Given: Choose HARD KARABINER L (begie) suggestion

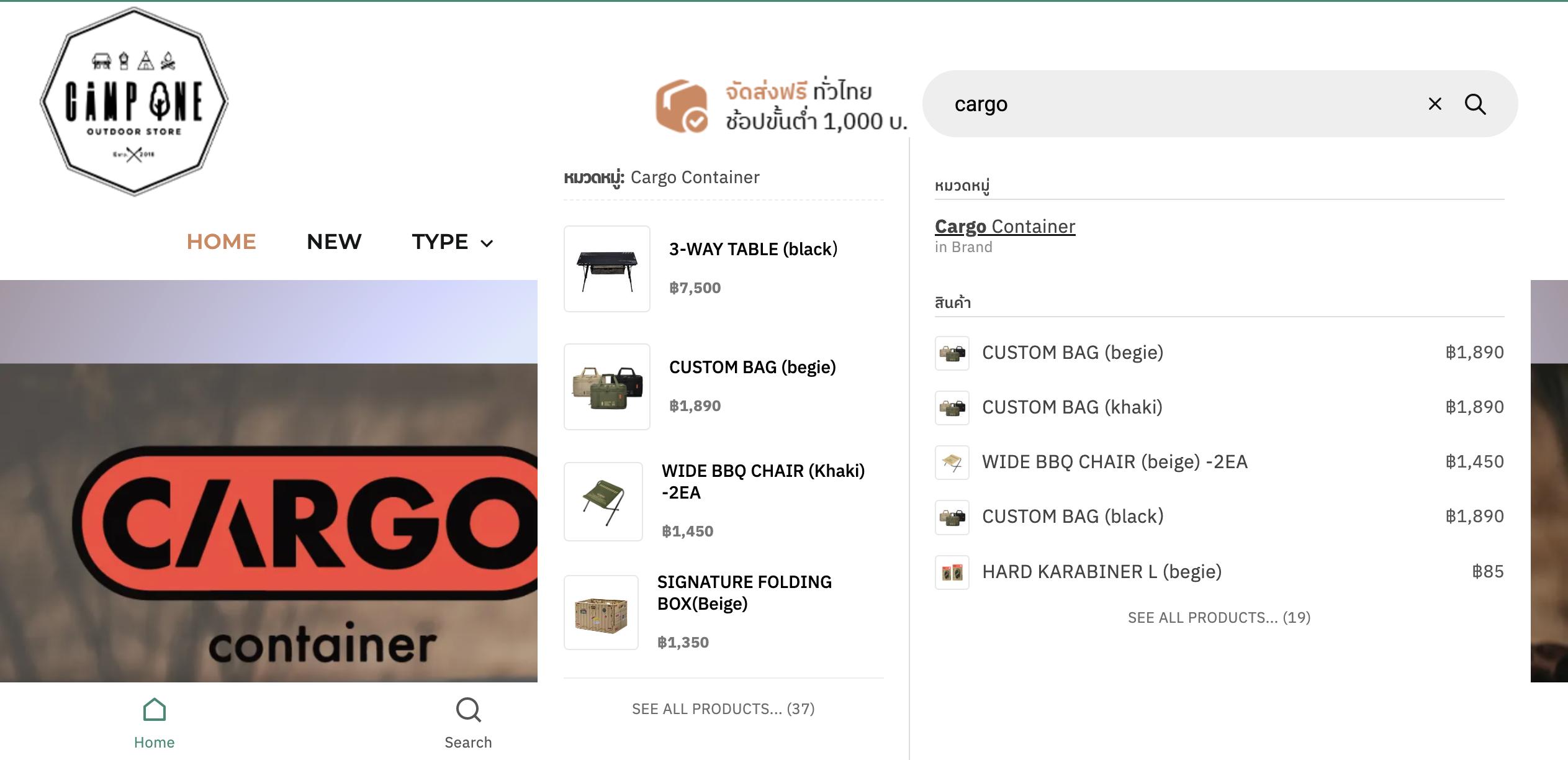Looking at the screenshot, I should tap(1101, 572).
